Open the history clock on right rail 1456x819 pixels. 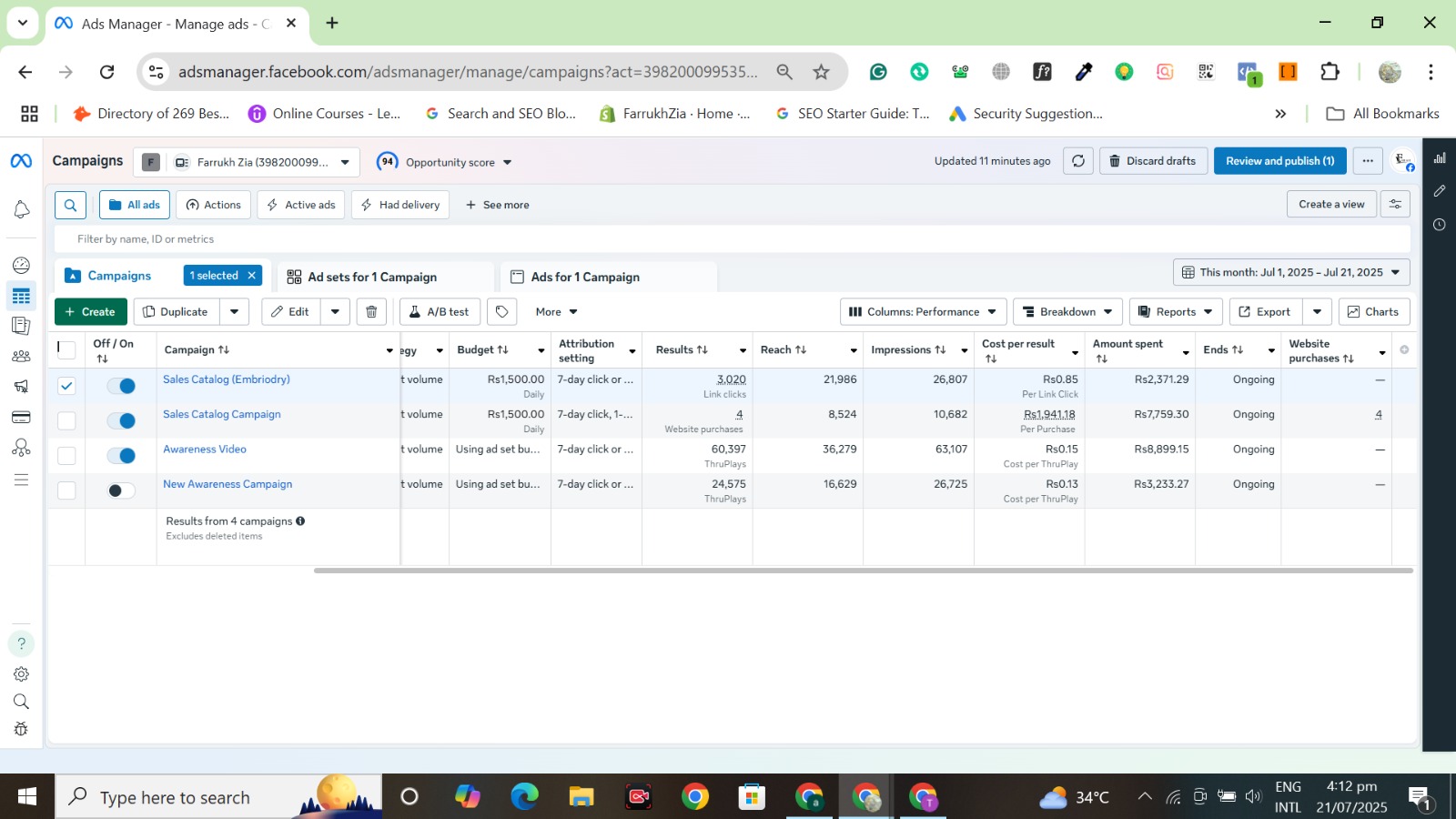[1440, 225]
